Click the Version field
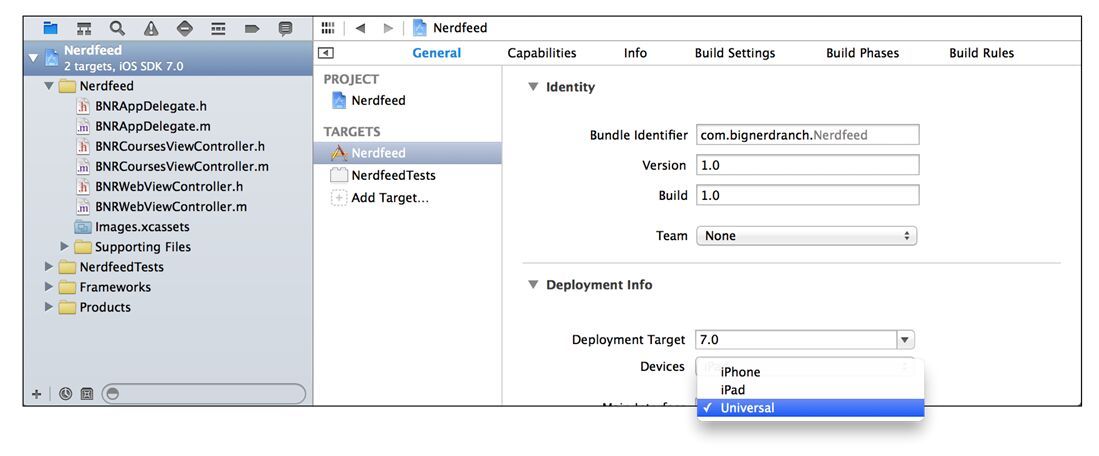Screen dimensions: 1099x456 (807, 165)
